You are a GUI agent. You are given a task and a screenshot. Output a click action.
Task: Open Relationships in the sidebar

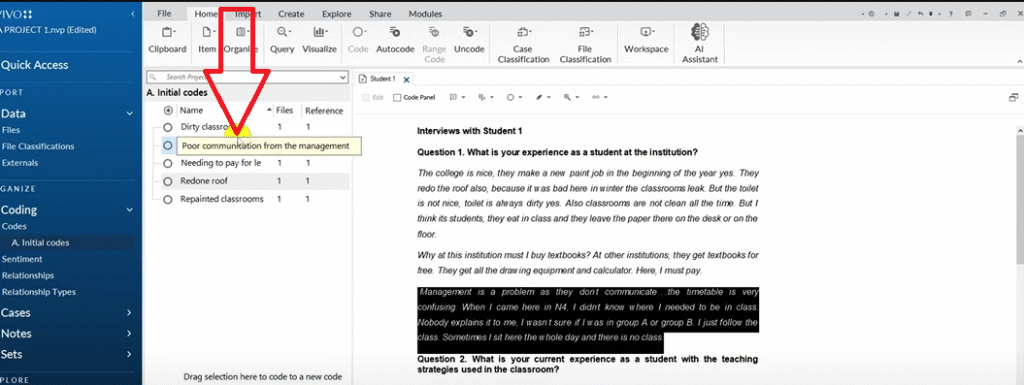[28, 275]
